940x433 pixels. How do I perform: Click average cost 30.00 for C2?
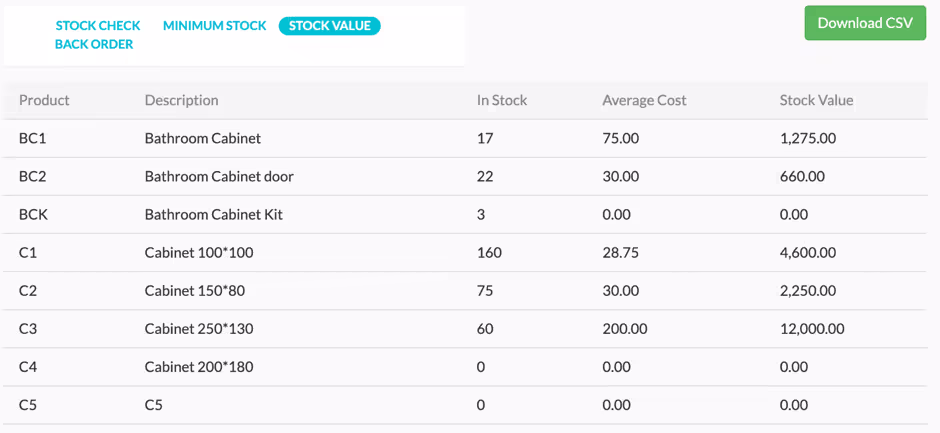pos(620,291)
